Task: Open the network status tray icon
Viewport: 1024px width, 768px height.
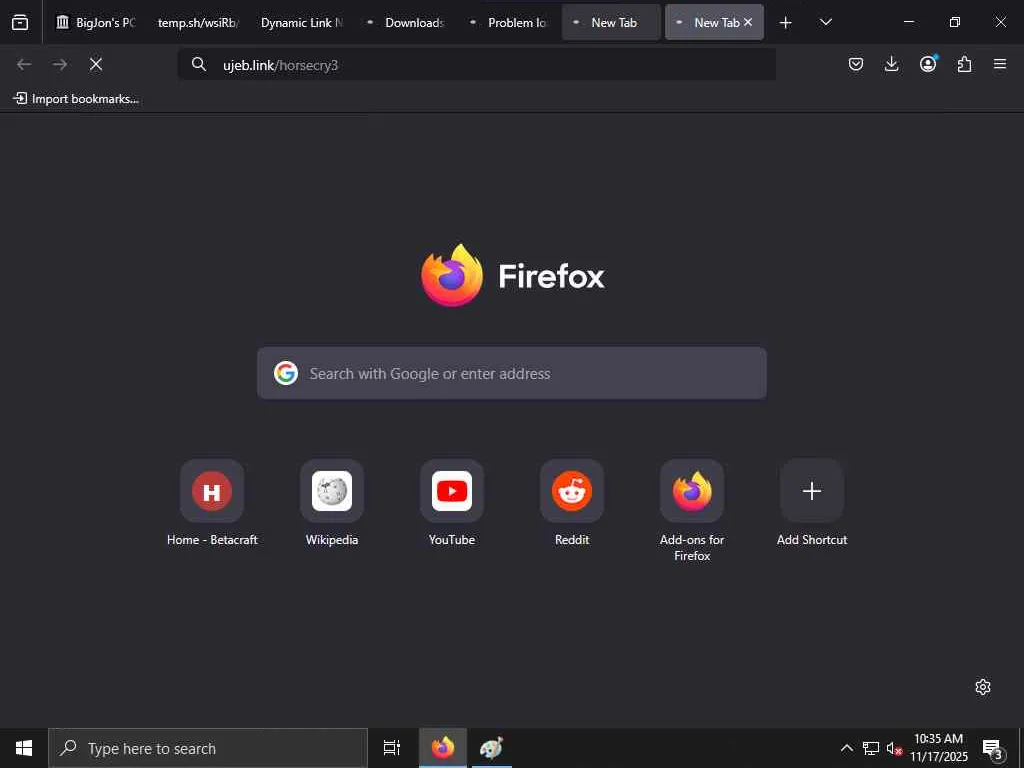Action: pyautogui.click(x=871, y=748)
